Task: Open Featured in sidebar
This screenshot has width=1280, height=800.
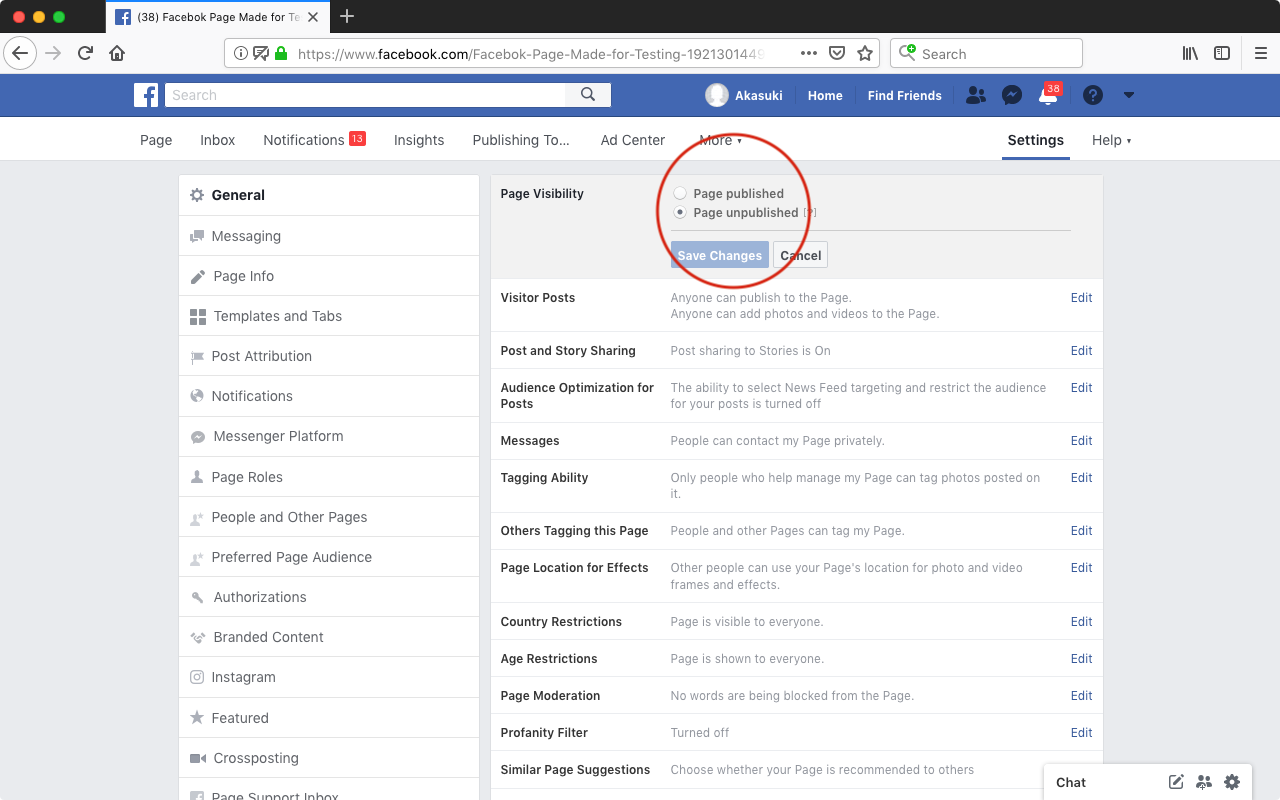Action: pyautogui.click(x=329, y=718)
